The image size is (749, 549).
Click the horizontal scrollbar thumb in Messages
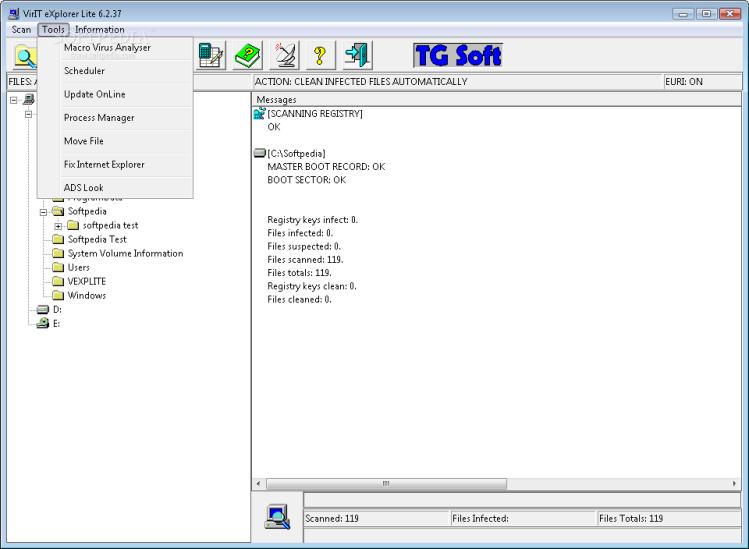click(386, 484)
